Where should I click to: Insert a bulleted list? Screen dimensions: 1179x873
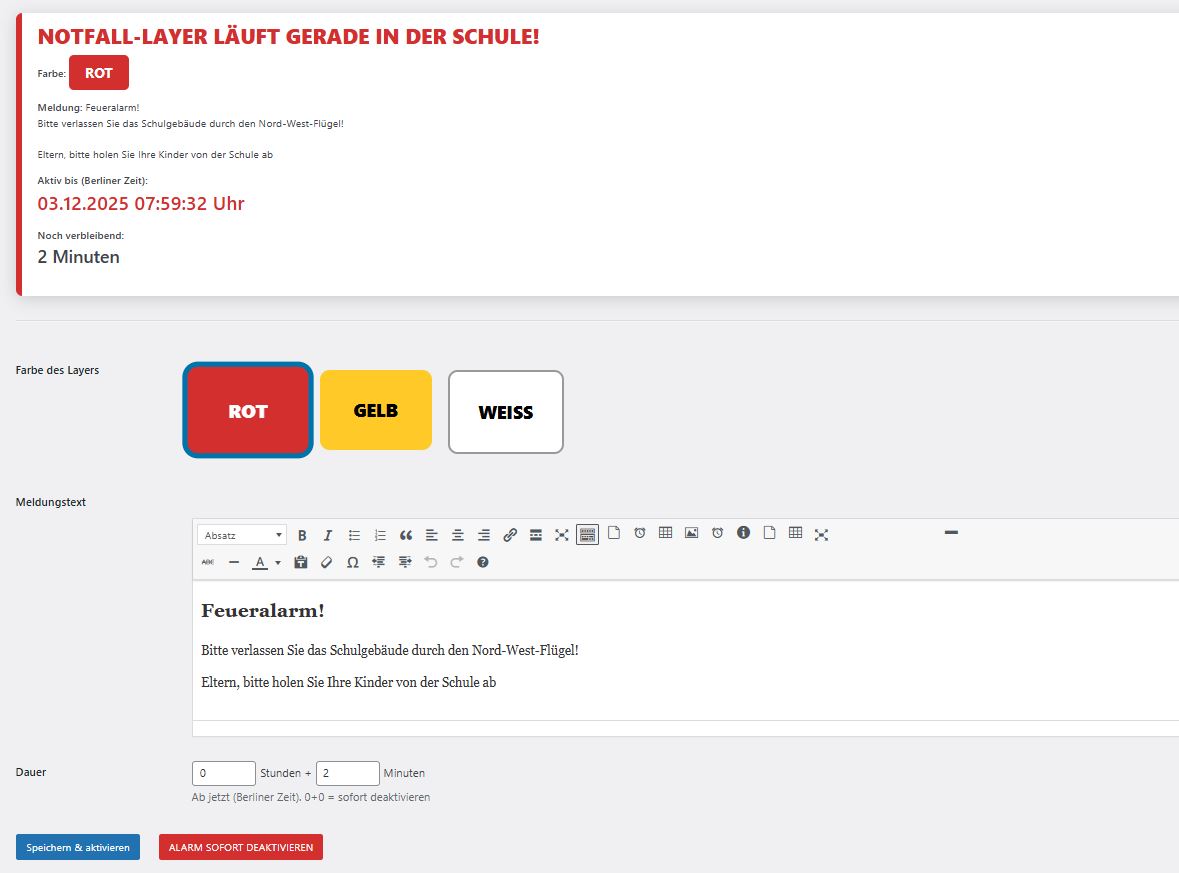pos(354,535)
